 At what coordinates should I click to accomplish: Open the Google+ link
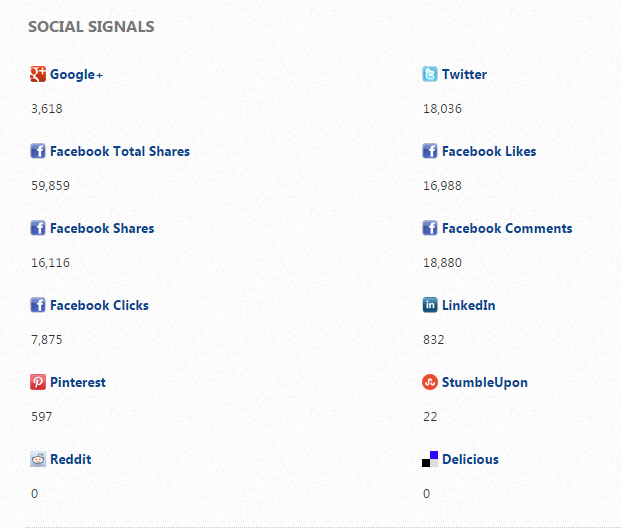(x=76, y=74)
